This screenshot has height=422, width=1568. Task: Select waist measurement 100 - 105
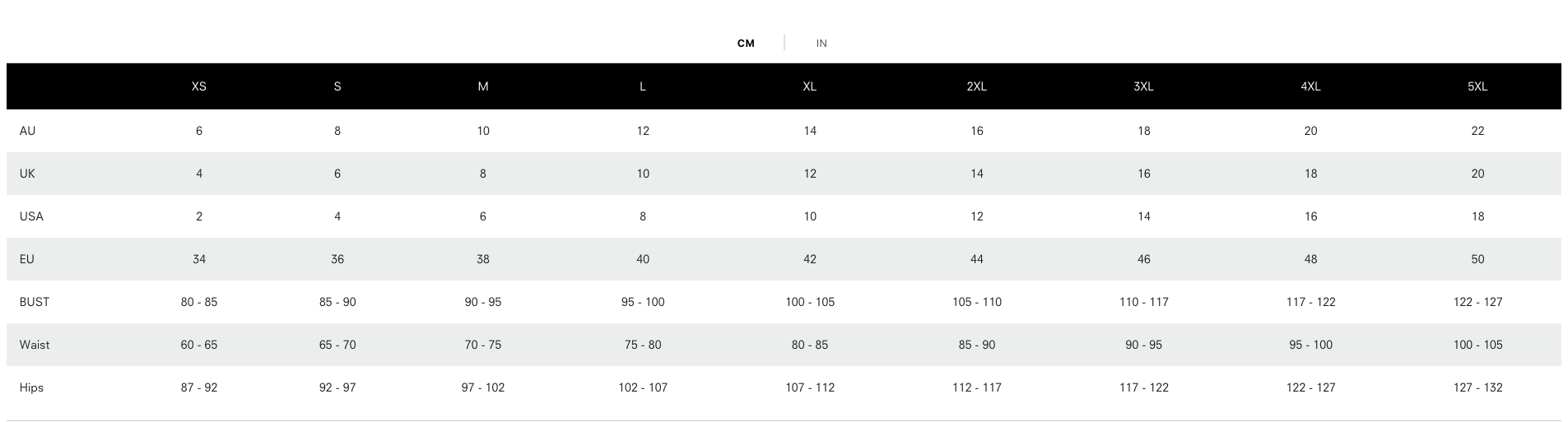pos(1477,345)
